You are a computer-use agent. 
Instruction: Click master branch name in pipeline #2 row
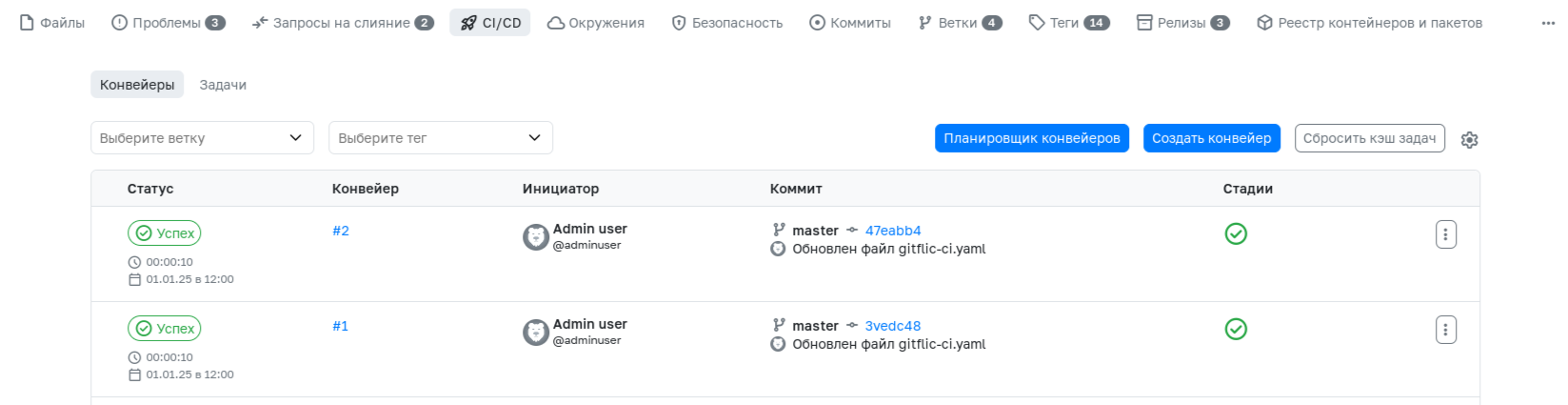pos(815,231)
